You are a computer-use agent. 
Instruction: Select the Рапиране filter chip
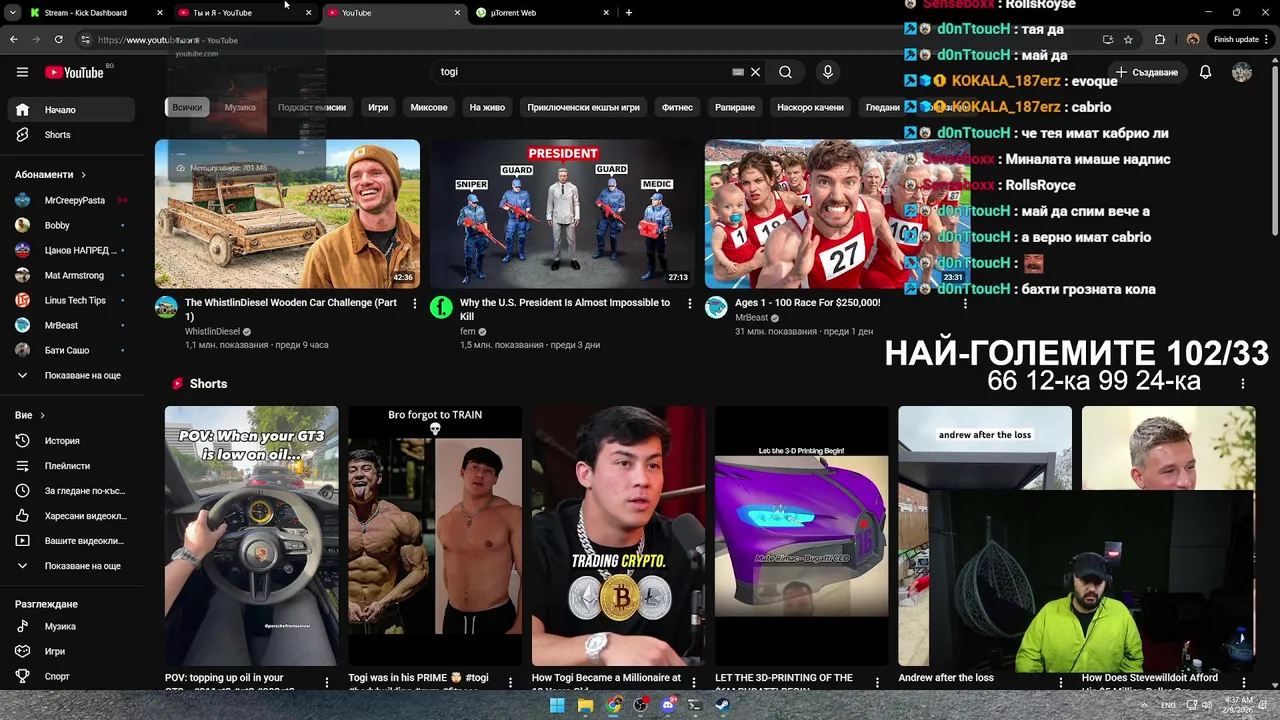(735, 107)
